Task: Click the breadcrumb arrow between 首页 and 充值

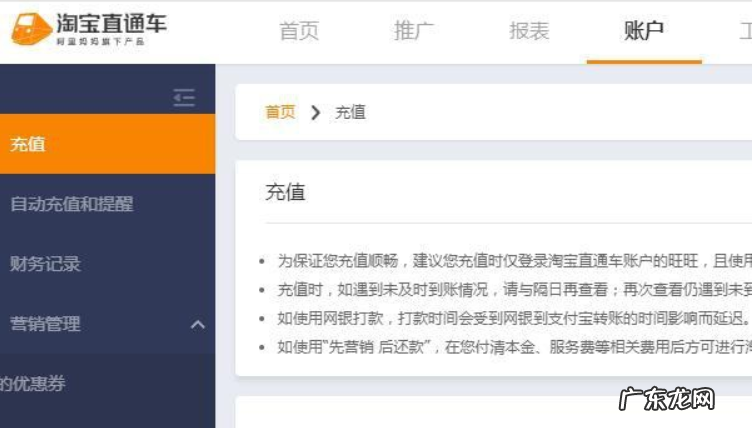Action: click(x=315, y=112)
